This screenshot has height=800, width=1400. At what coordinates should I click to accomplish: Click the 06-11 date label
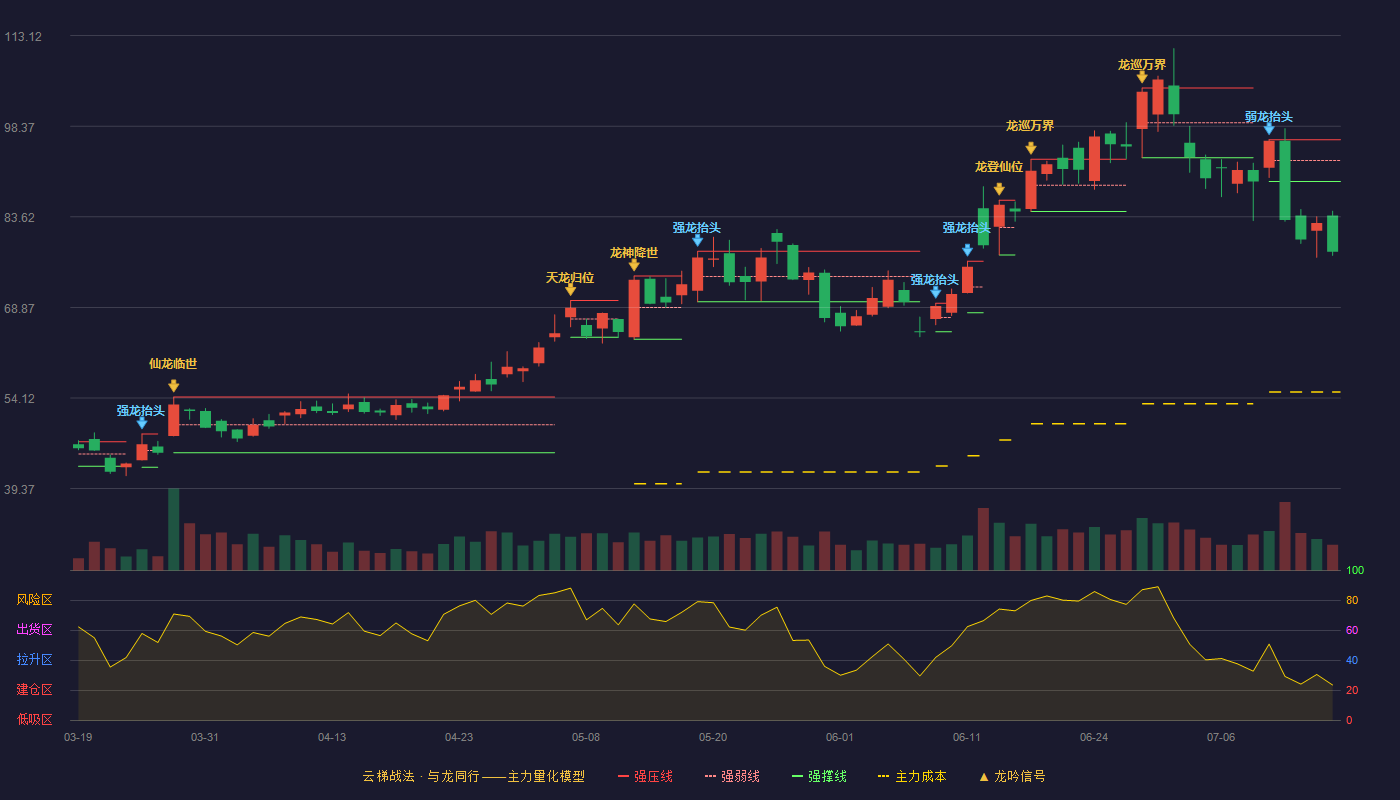(967, 737)
